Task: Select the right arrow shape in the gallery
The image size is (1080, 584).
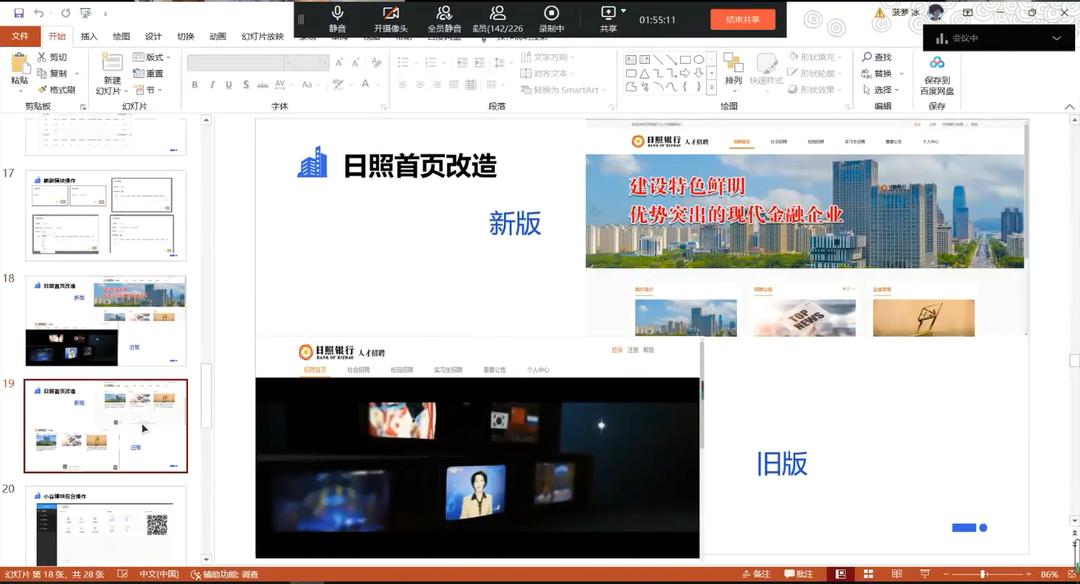Action: click(685, 73)
